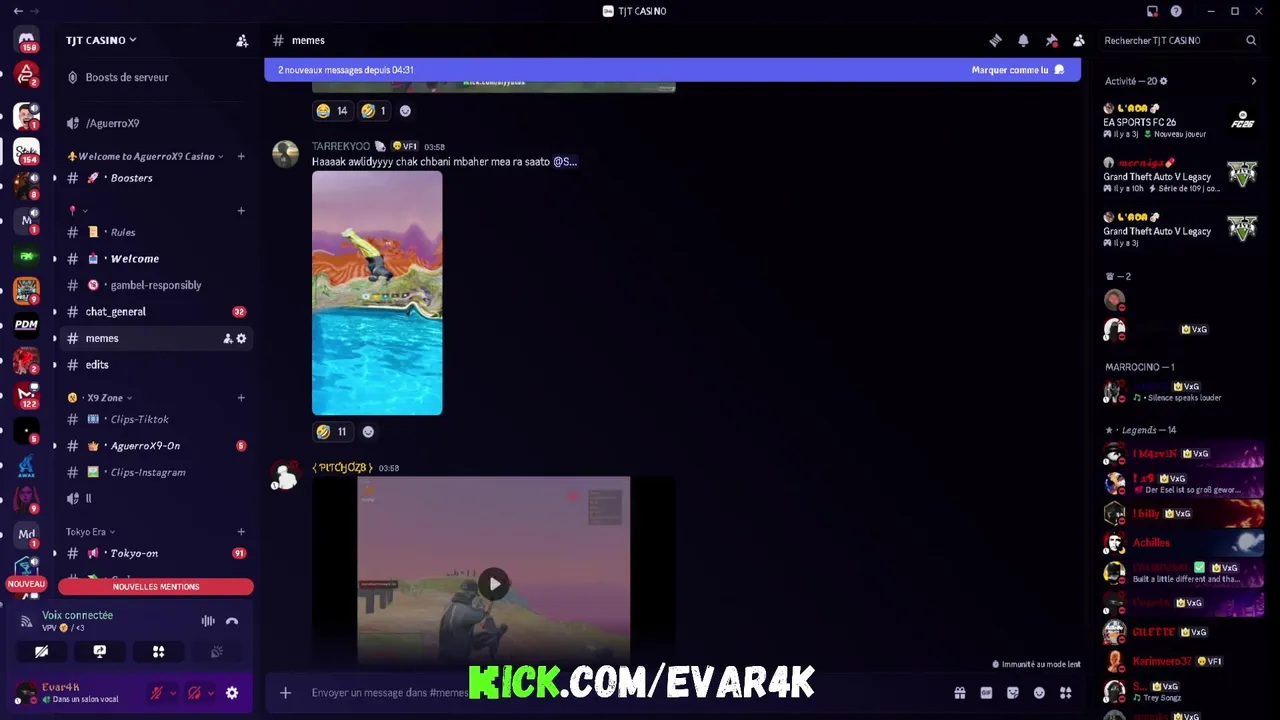Unmute the microphone
Image resolution: width=1280 pixels, height=720 pixels.
click(x=156, y=692)
